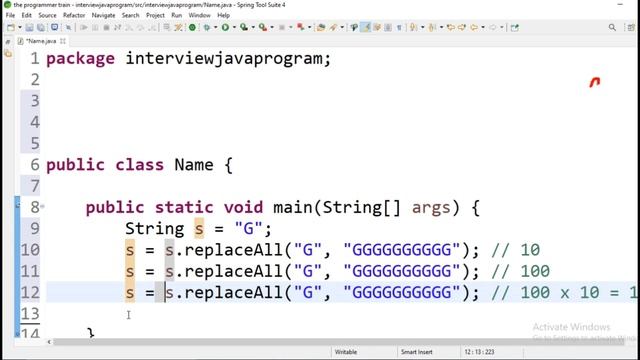Viewport: 640px width, 360px height.
Task: Click the Debug bug icon
Action: 207,27
